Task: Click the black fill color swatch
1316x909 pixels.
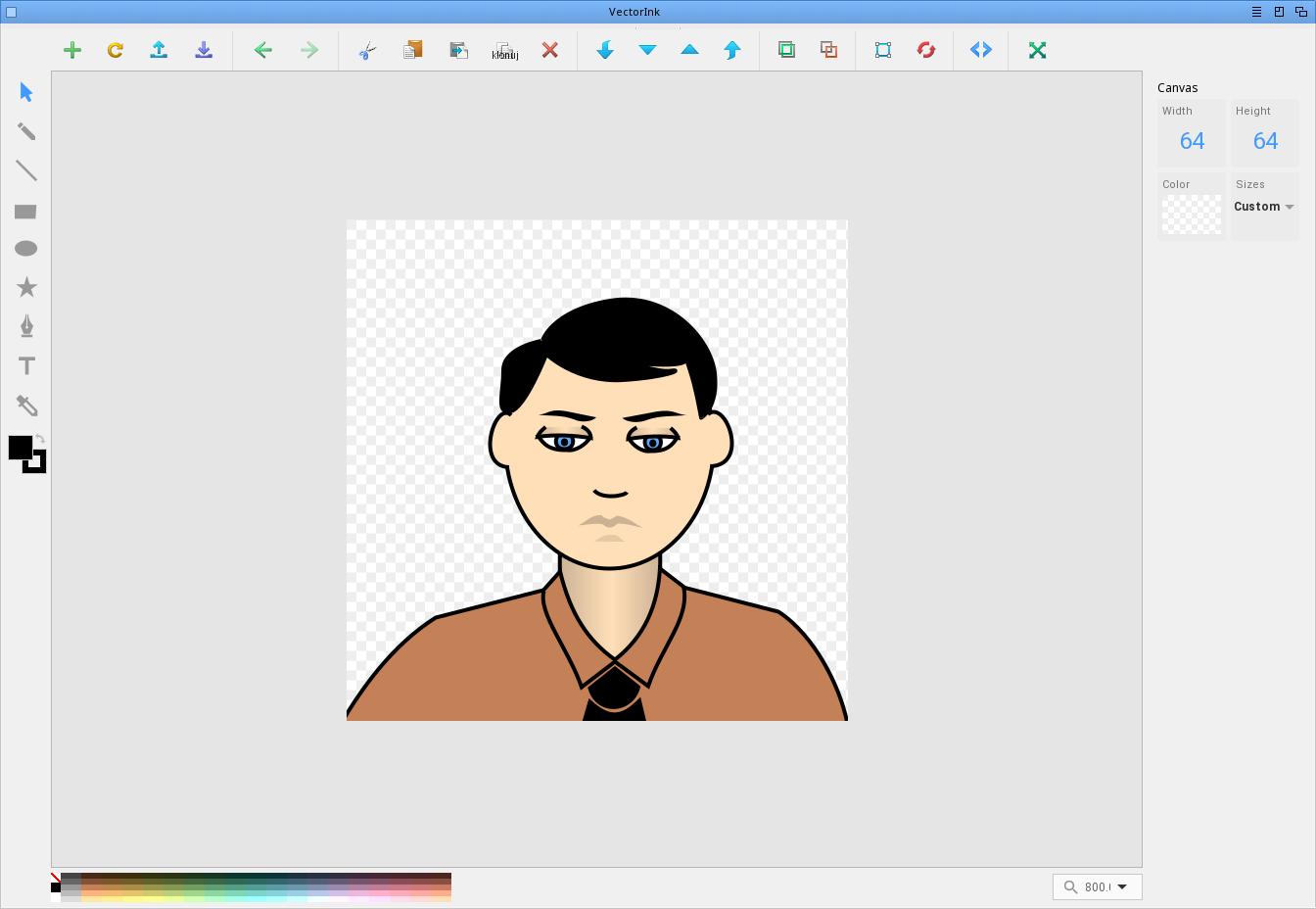Action: (x=19, y=448)
